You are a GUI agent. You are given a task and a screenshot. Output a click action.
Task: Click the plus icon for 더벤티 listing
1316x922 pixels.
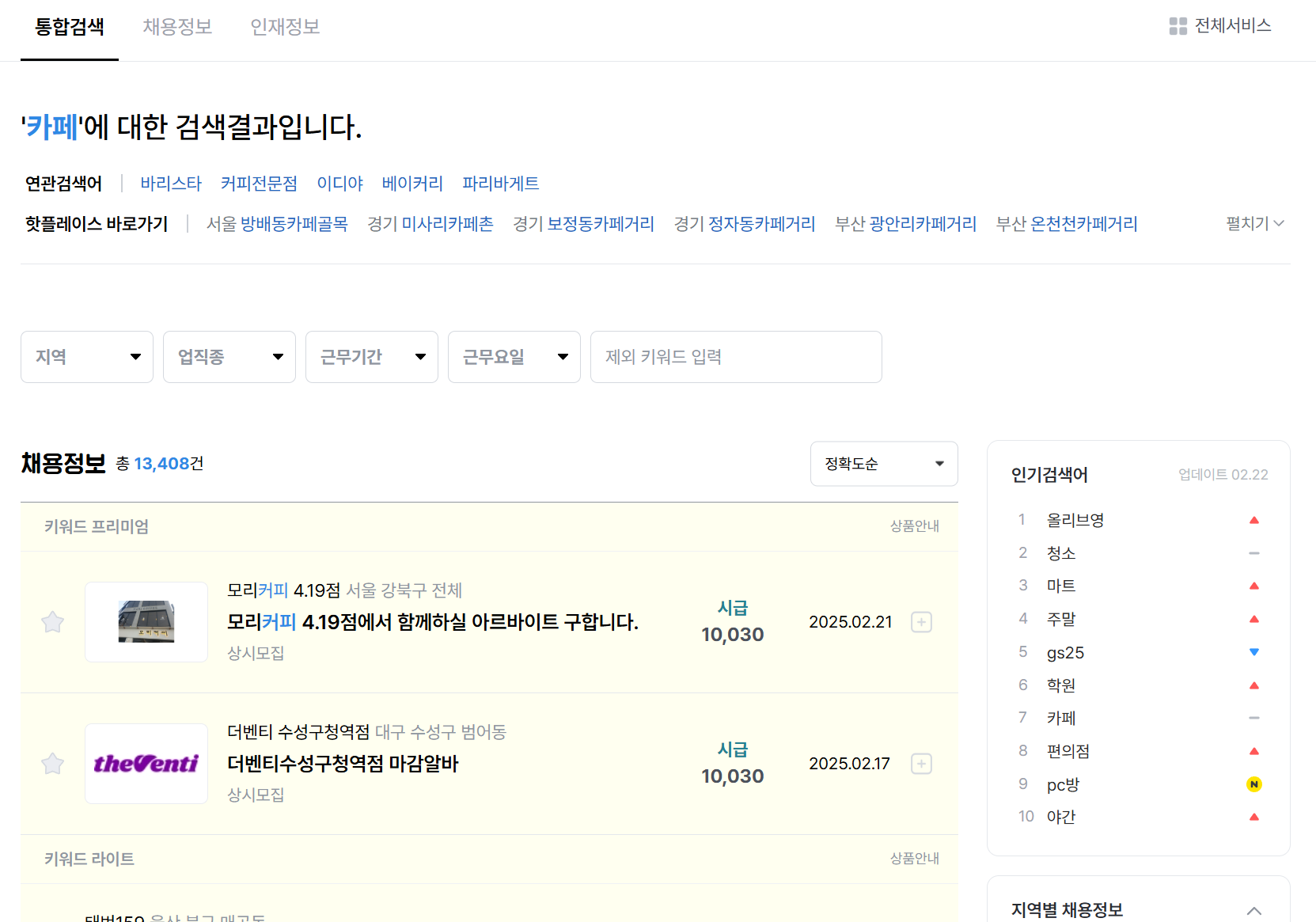[x=921, y=764]
